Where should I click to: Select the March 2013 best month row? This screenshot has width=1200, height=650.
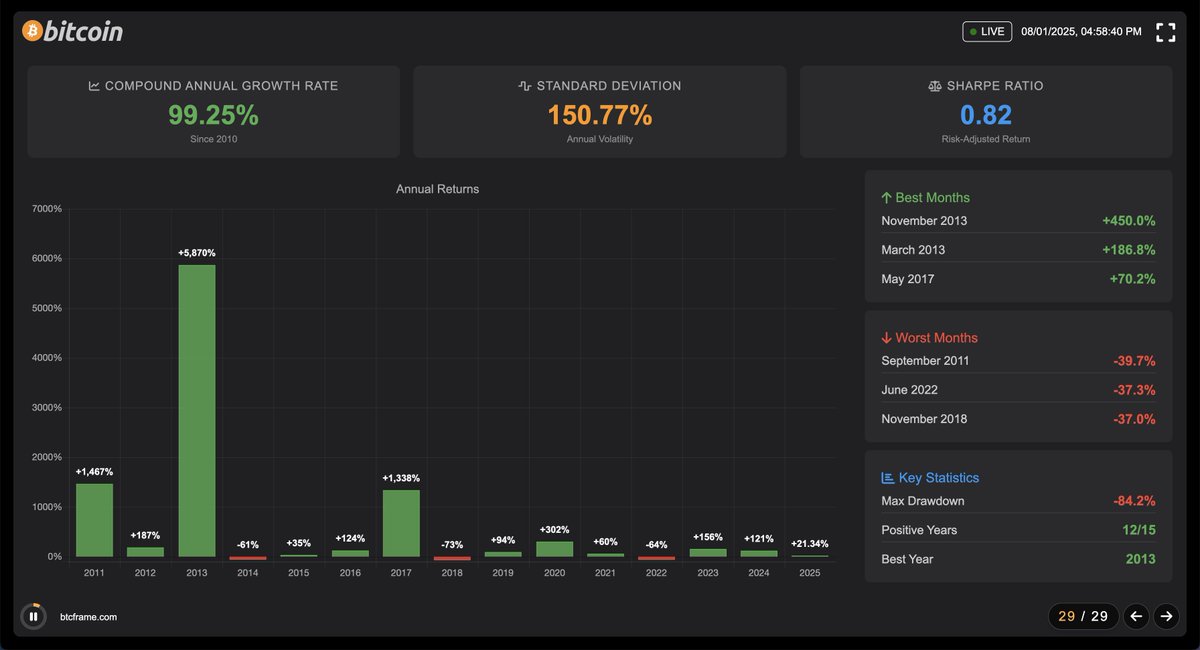[x=1018, y=249]
